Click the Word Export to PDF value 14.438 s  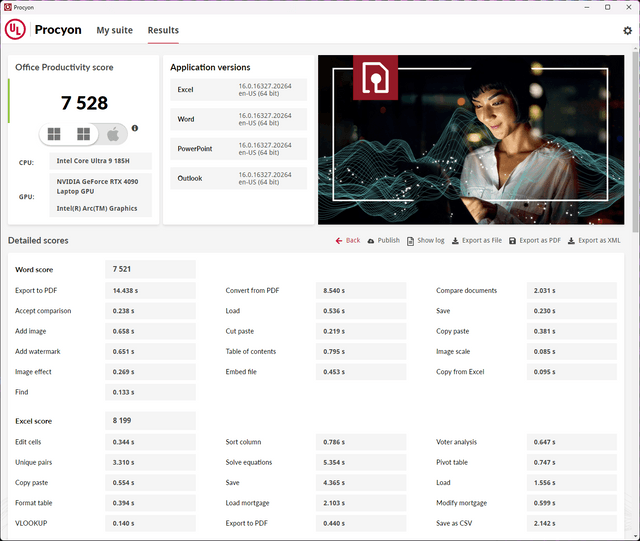(x=150, y=291)
